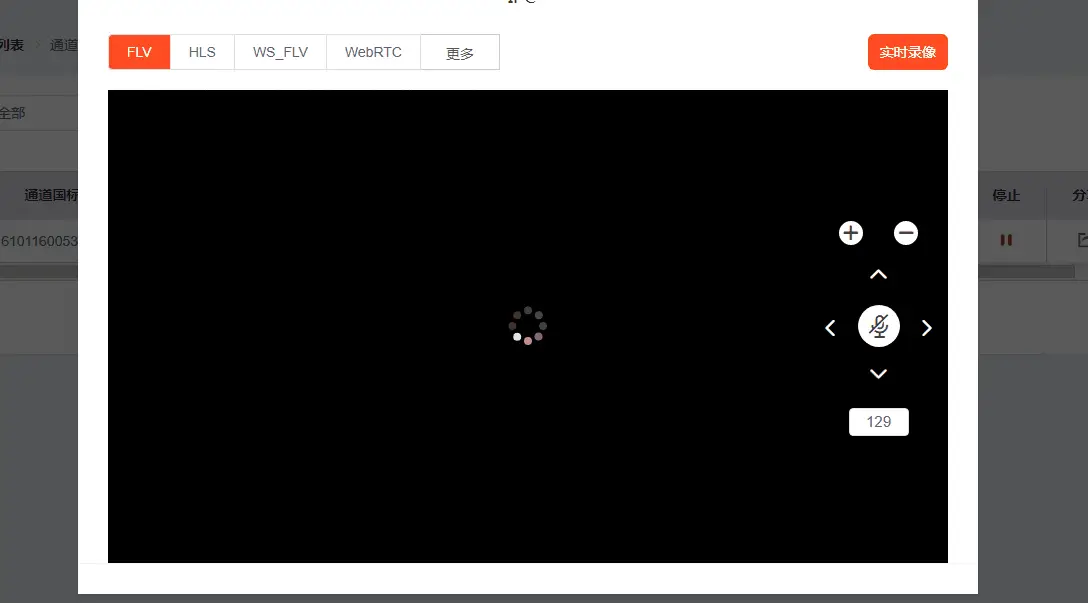Image resolution: width=1088 pixels, height=603 pixels.
Task: Switch to the FLV stream tab
Action: pyautogui.click(x=139, y=52)
